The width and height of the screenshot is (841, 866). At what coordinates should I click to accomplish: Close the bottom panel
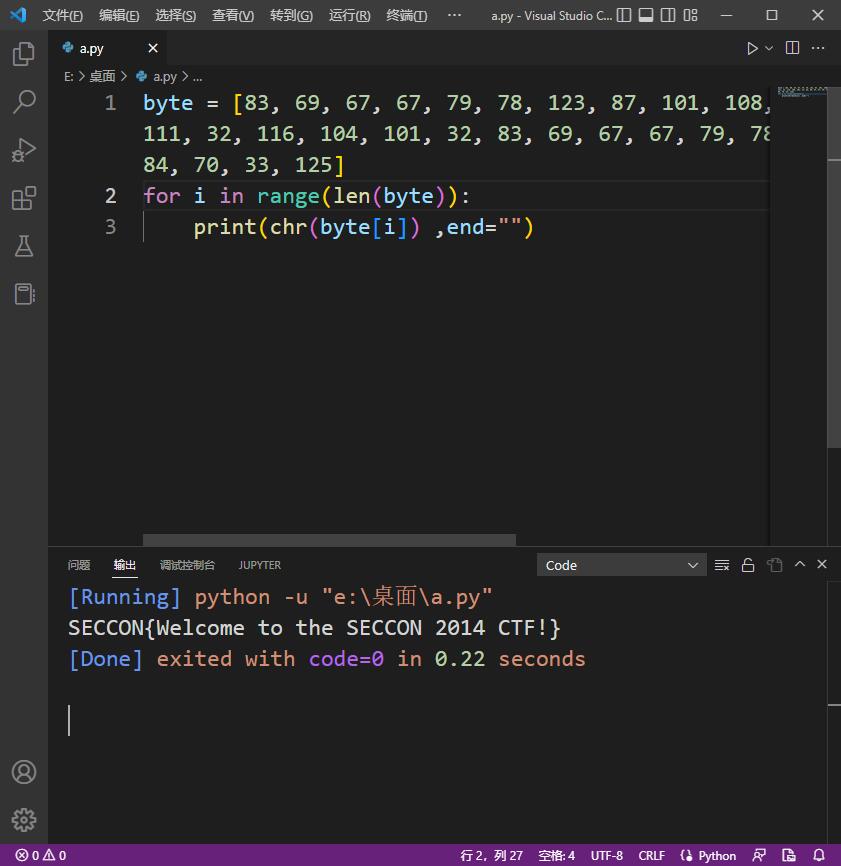[822, 564]
